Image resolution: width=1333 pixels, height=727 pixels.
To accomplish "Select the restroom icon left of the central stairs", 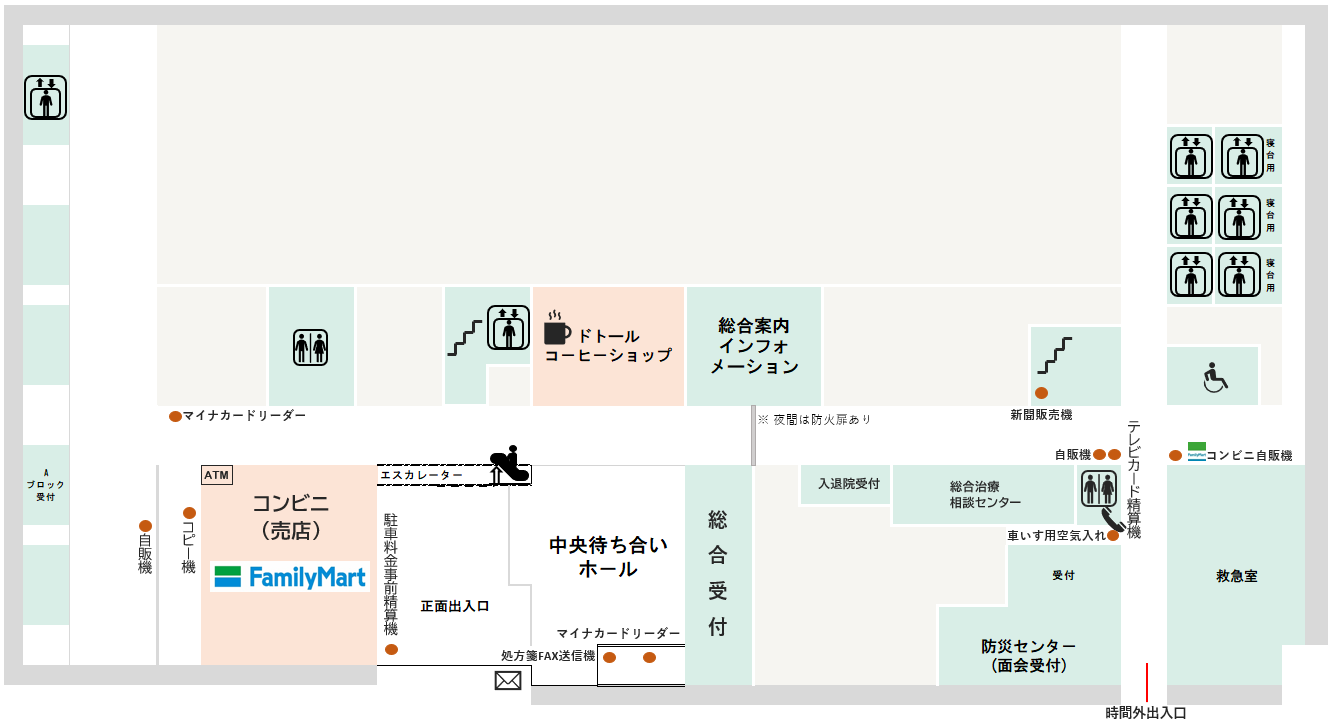I will 310,347.
